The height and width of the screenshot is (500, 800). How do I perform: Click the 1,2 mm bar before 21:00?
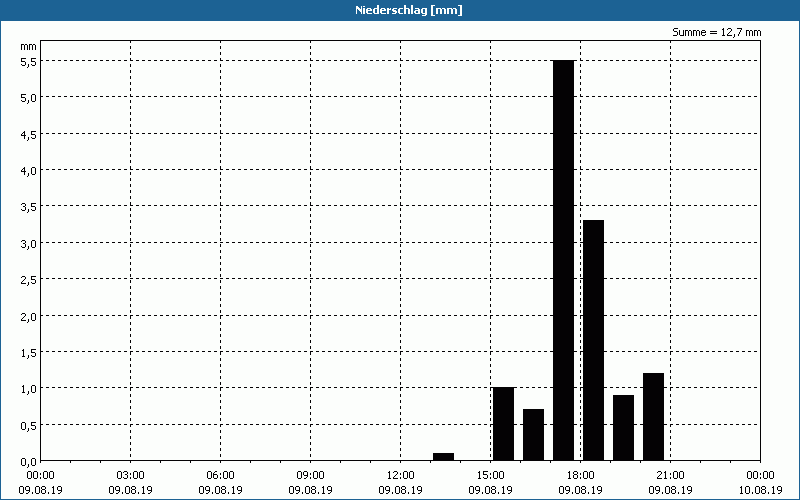(654, 417)
